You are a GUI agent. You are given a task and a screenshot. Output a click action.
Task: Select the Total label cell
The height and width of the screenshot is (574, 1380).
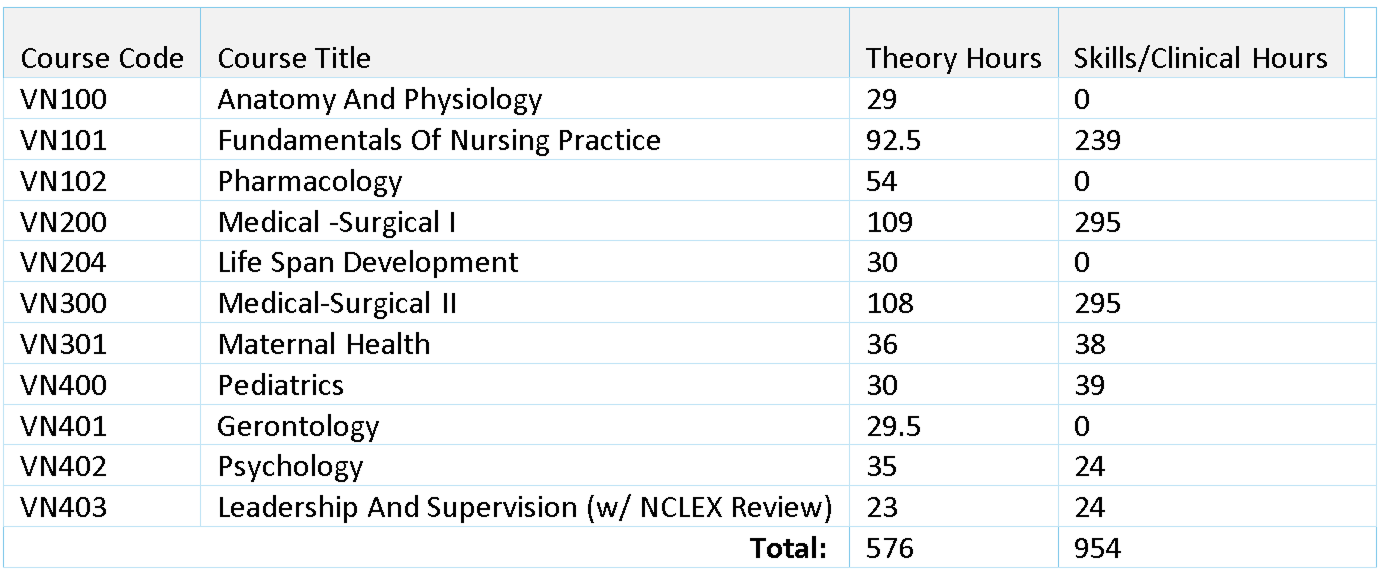pos(790,548)
